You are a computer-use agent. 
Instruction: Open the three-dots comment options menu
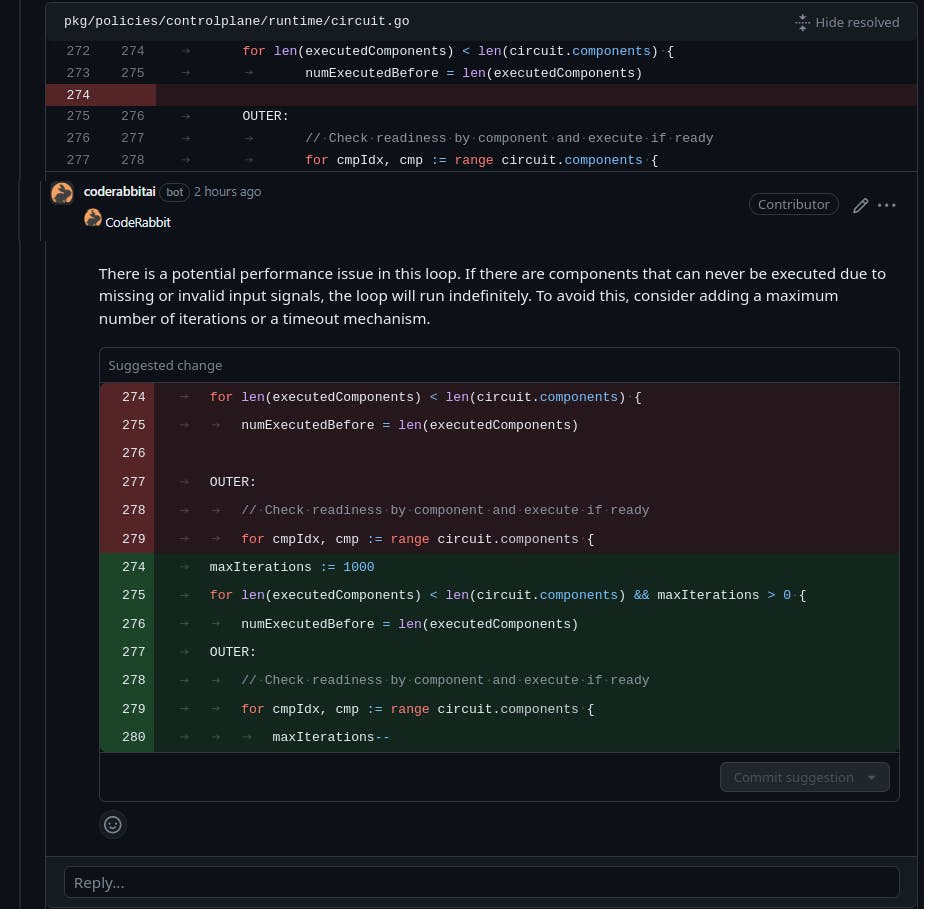coord(886,205)
